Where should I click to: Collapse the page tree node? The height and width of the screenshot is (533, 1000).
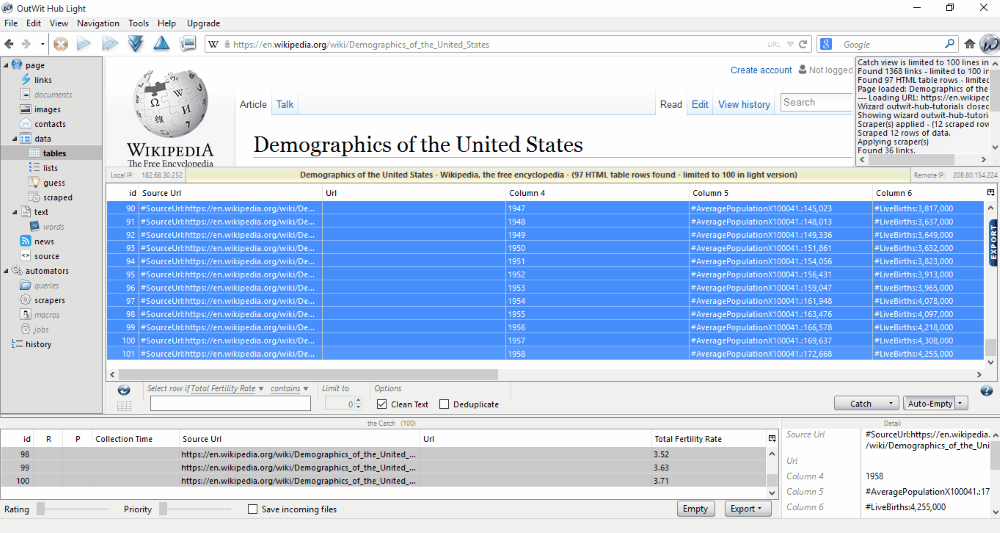[x=6, y=65]
